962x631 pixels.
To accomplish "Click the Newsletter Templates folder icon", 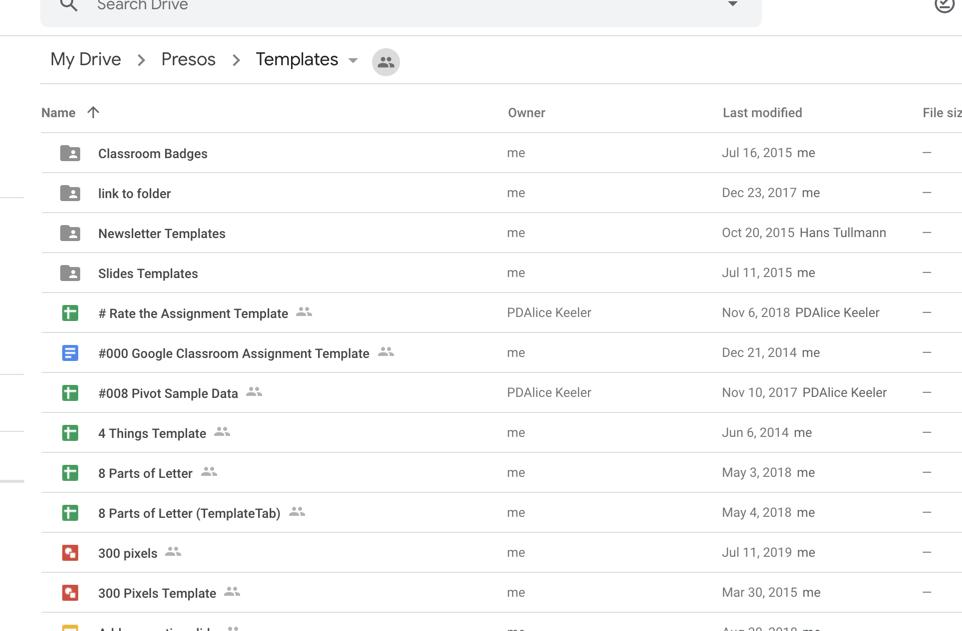I will coord(70,233).
